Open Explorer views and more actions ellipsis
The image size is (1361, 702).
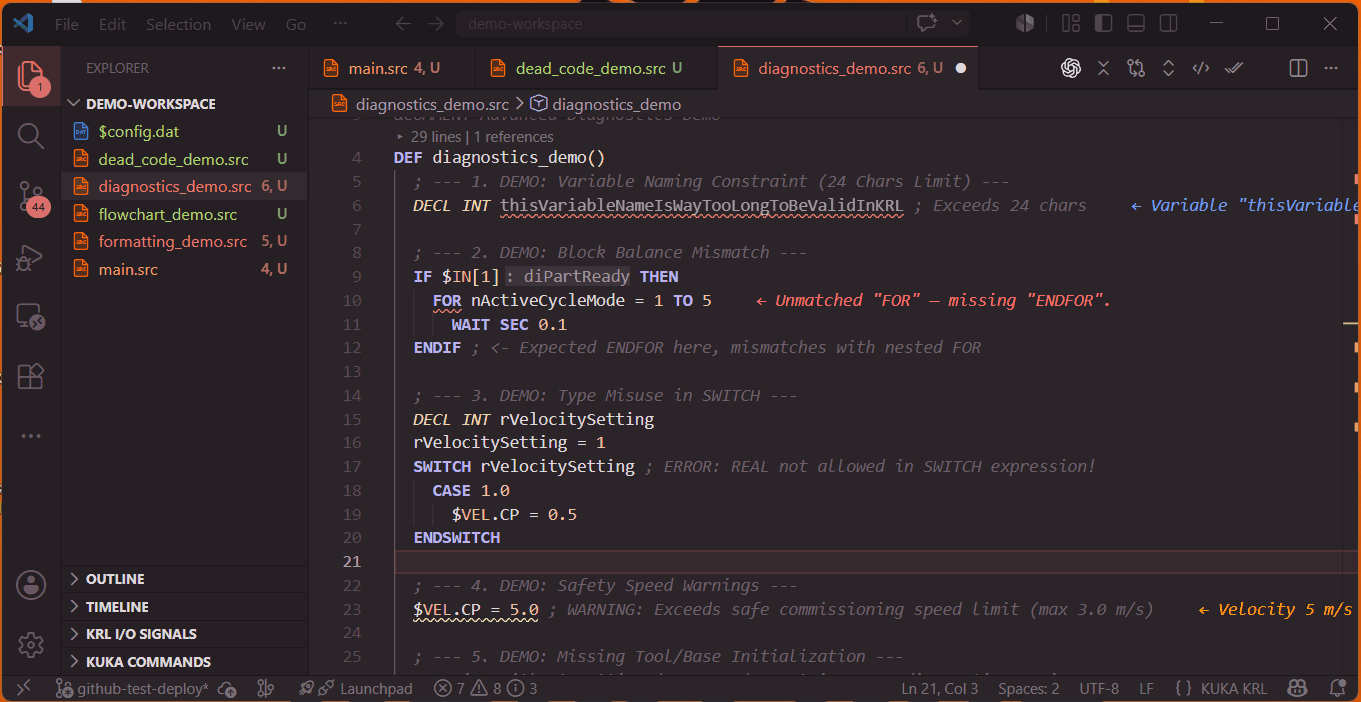(x=278, y=68)
